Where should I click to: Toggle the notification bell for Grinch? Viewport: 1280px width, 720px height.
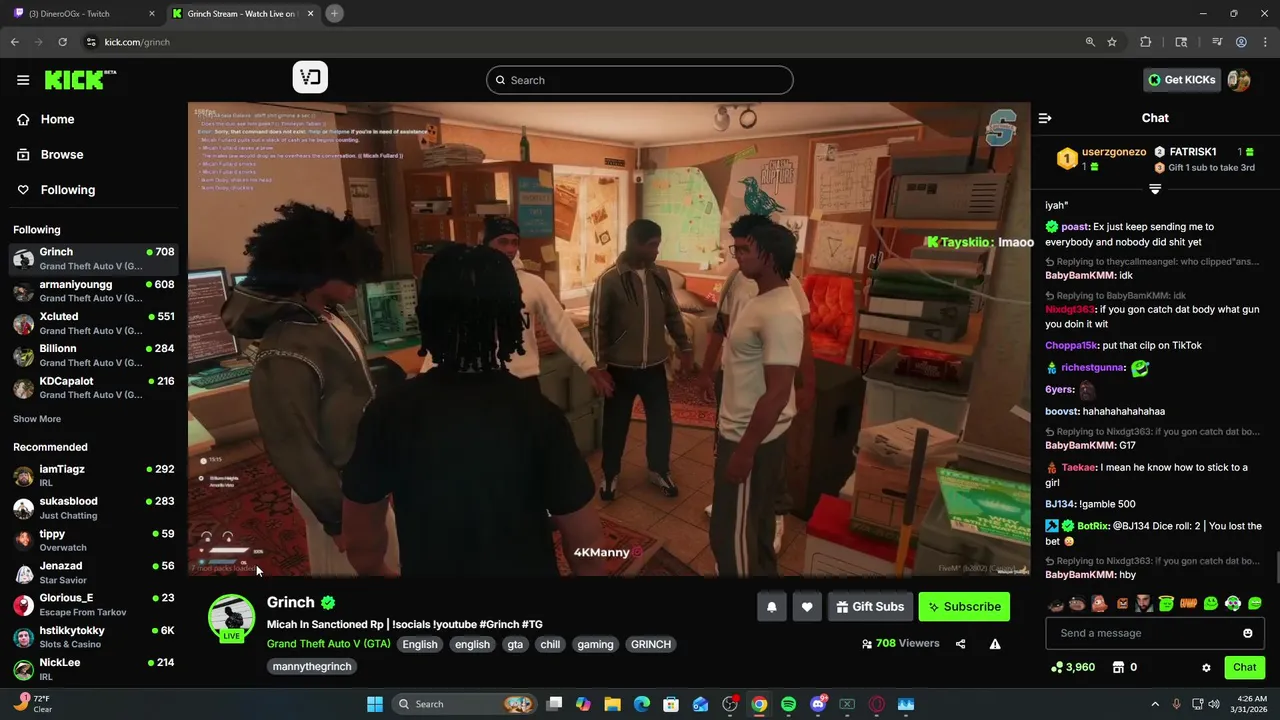(771, 607)
